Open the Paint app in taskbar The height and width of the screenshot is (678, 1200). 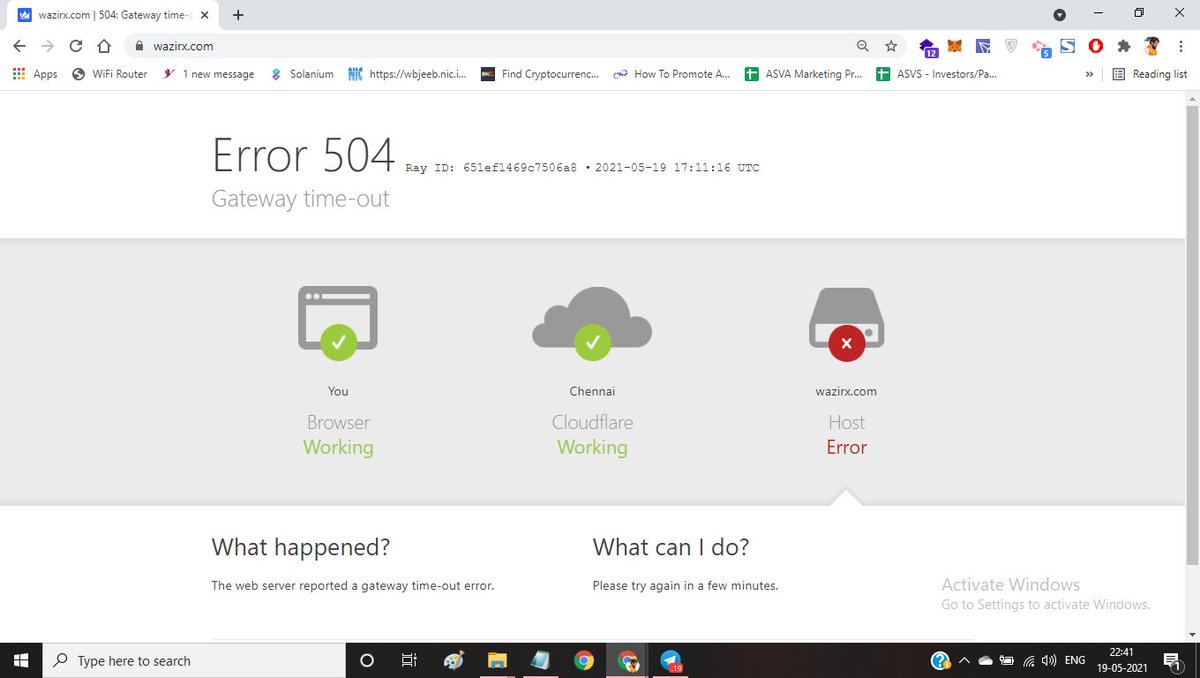pyautogui.click(x=454, y=660)
